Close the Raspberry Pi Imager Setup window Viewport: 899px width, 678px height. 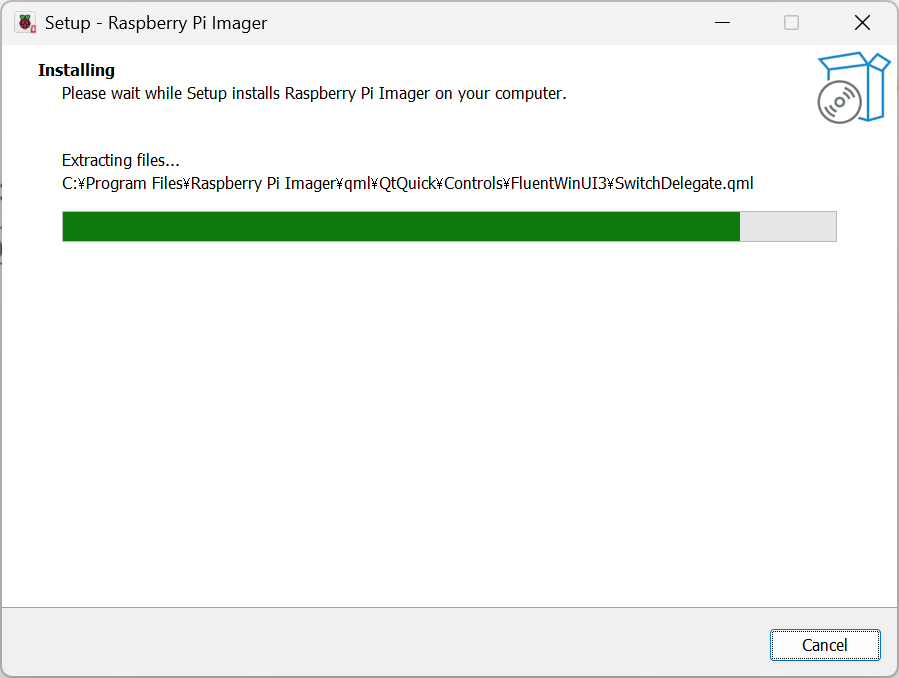point(861,23)
